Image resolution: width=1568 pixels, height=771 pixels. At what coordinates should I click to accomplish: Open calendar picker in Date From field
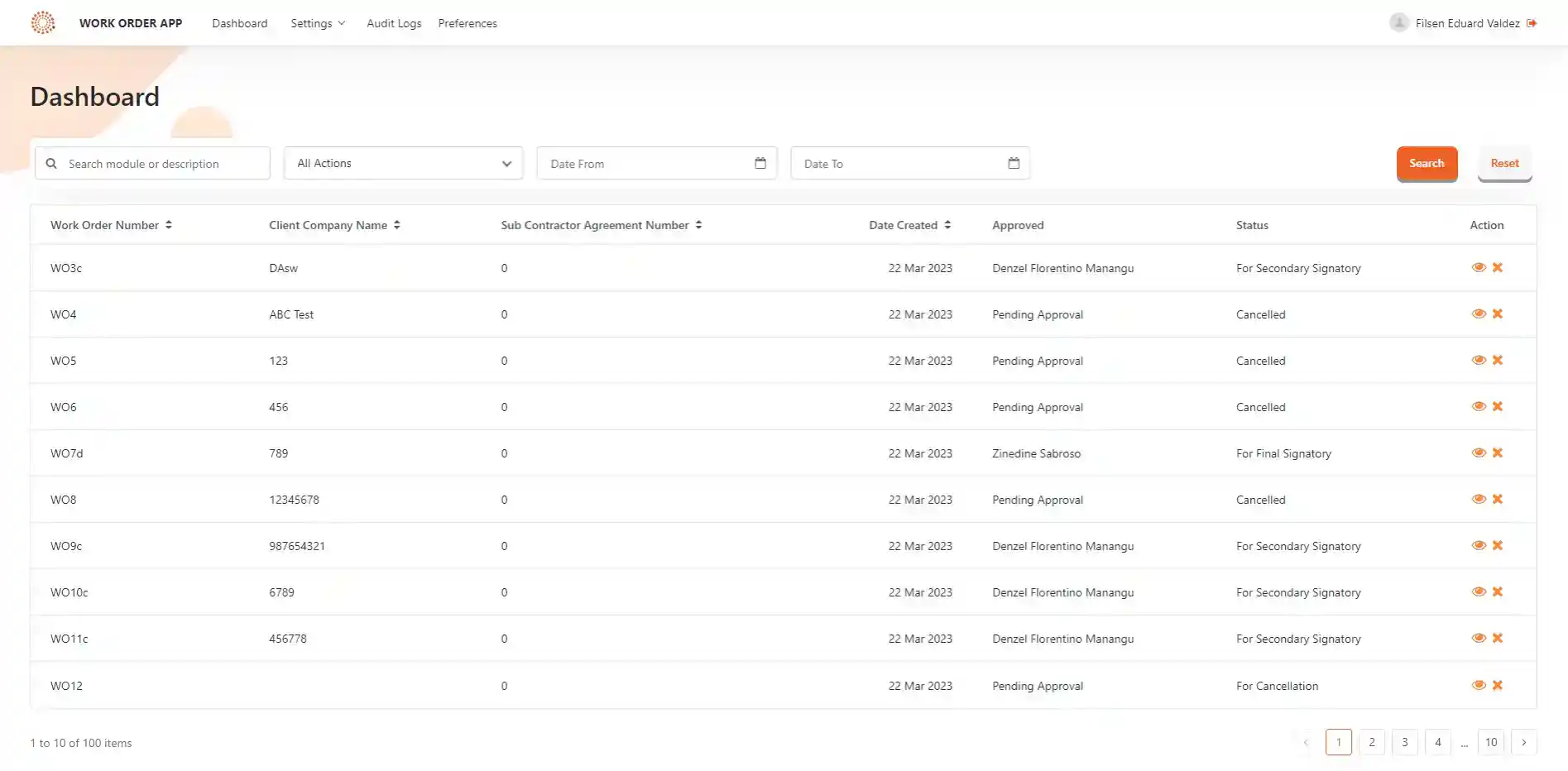[760, 163]
